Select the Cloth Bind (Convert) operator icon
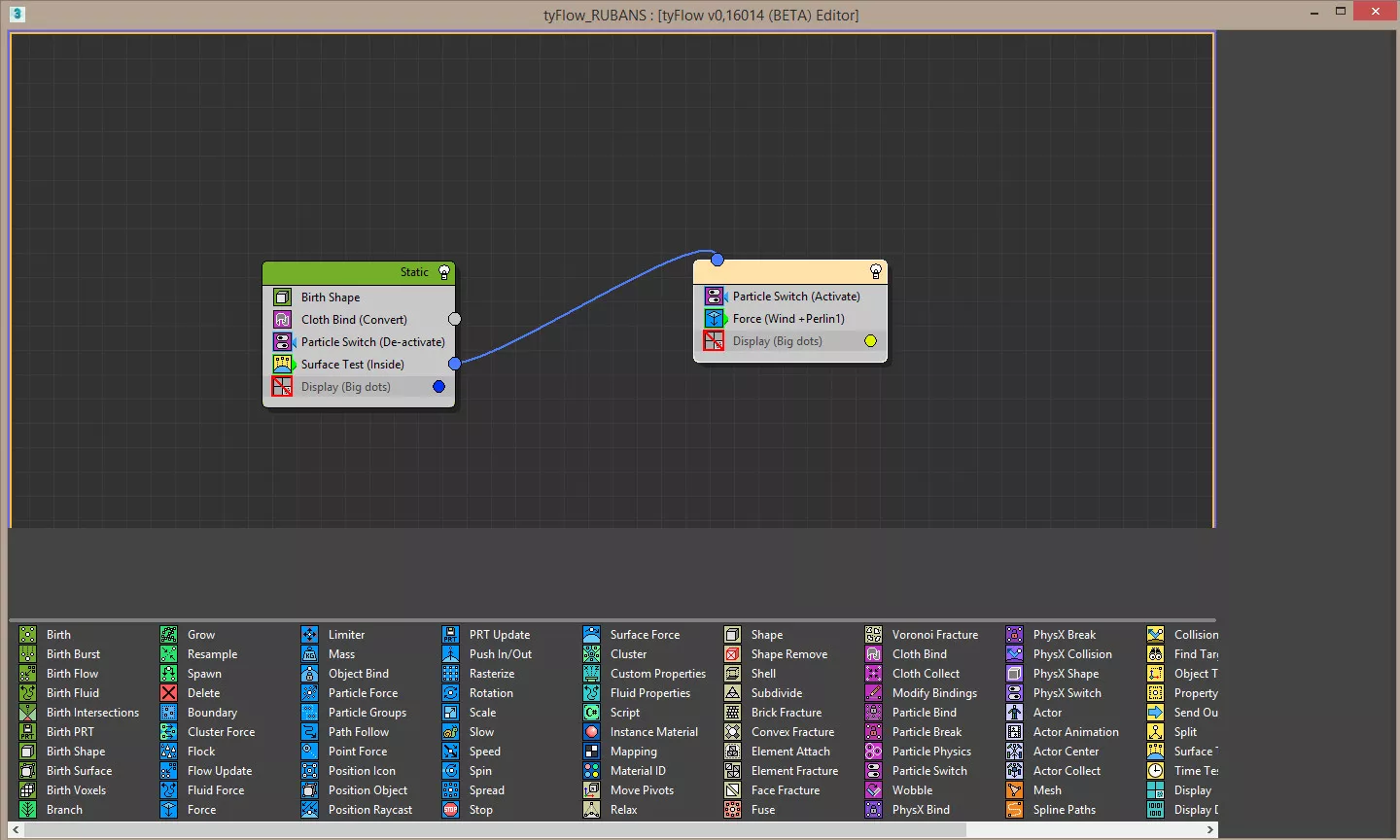The height and width of the screenshot is (840, 1400). [282, 320]
